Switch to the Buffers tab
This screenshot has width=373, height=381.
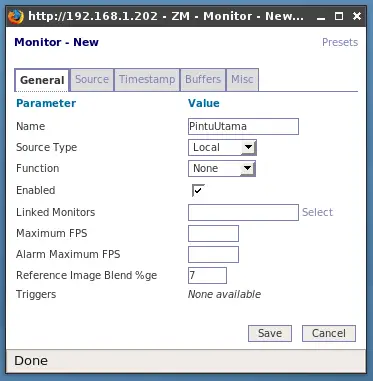[x=203, y=79]
